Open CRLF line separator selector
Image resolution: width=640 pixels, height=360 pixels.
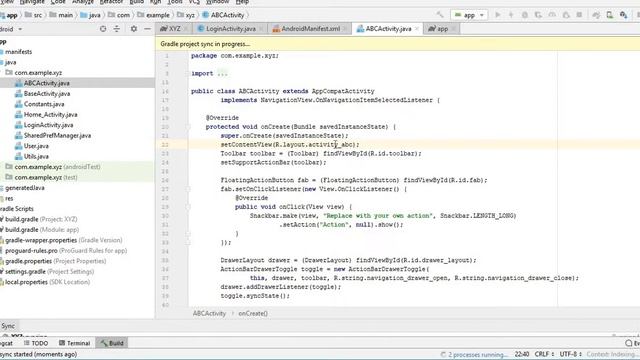click(544, 354)
